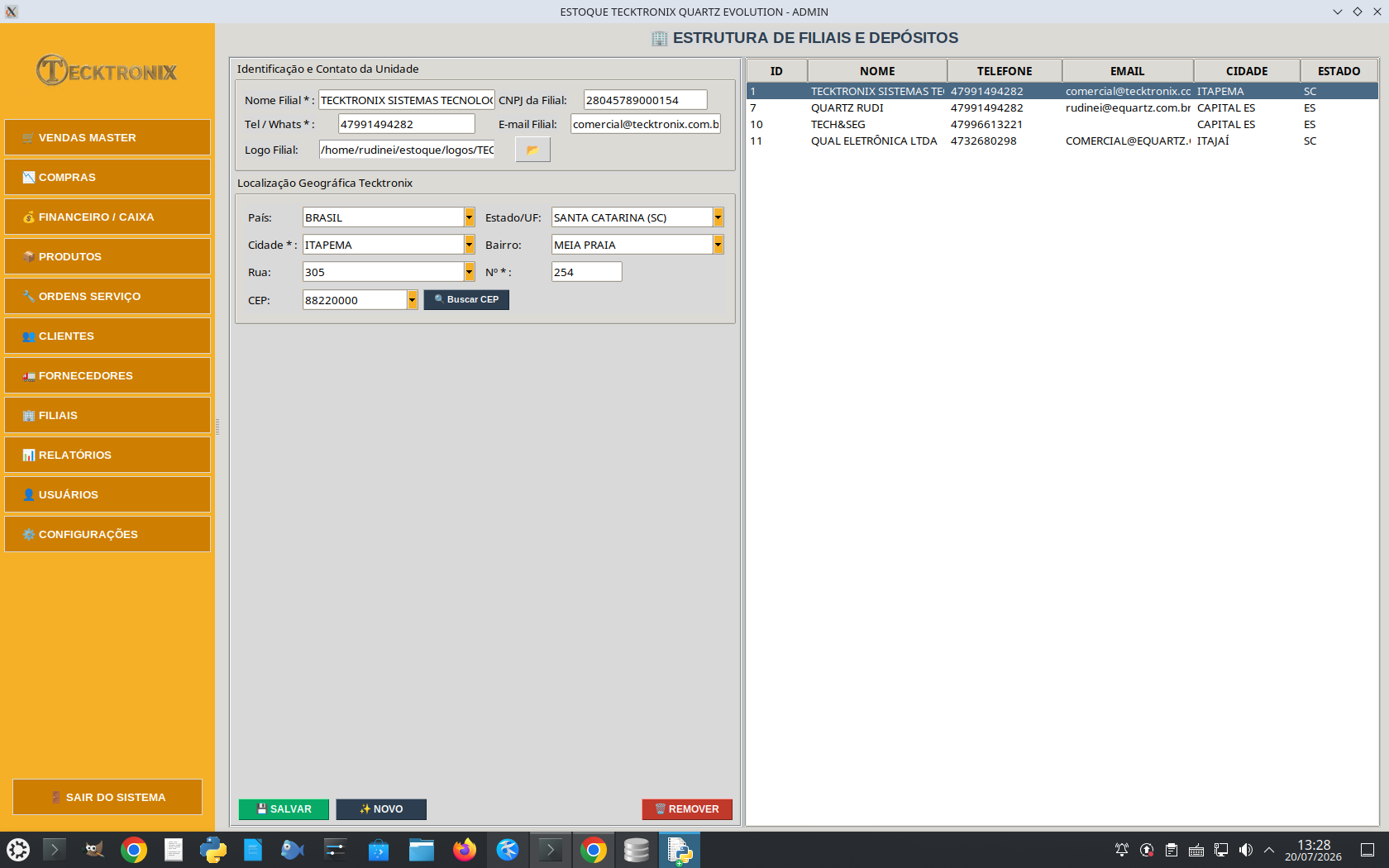Open the Usuários section
1389x868 pixels.
coord(107,494)
